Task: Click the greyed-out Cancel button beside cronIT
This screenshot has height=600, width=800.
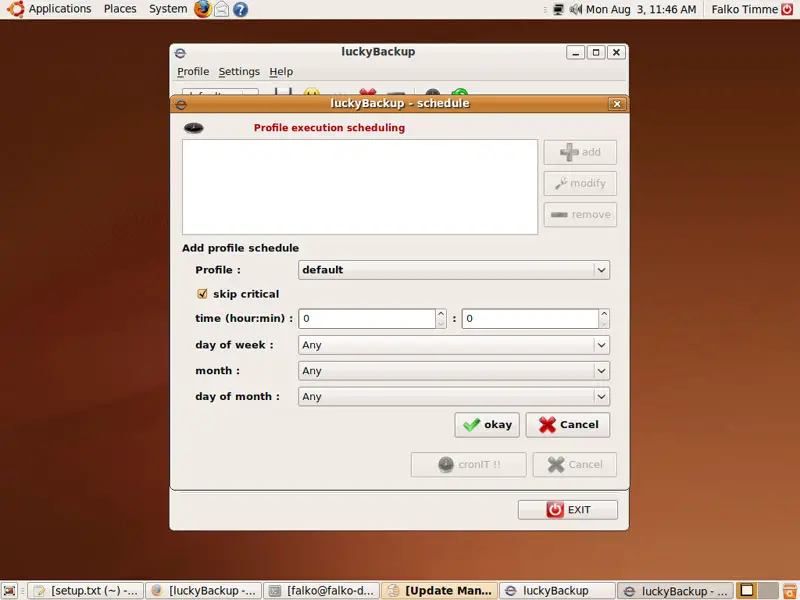Action: coord(574,465)
